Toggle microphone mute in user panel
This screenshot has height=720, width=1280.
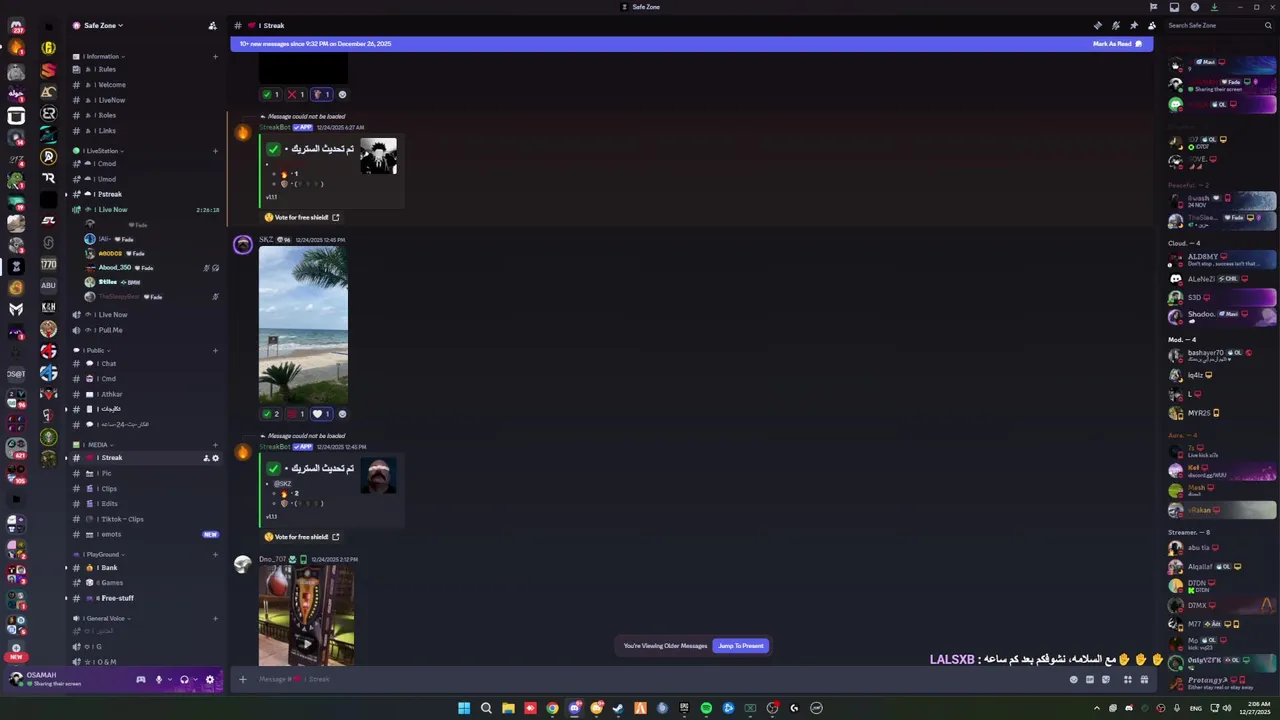coord(158,680)
